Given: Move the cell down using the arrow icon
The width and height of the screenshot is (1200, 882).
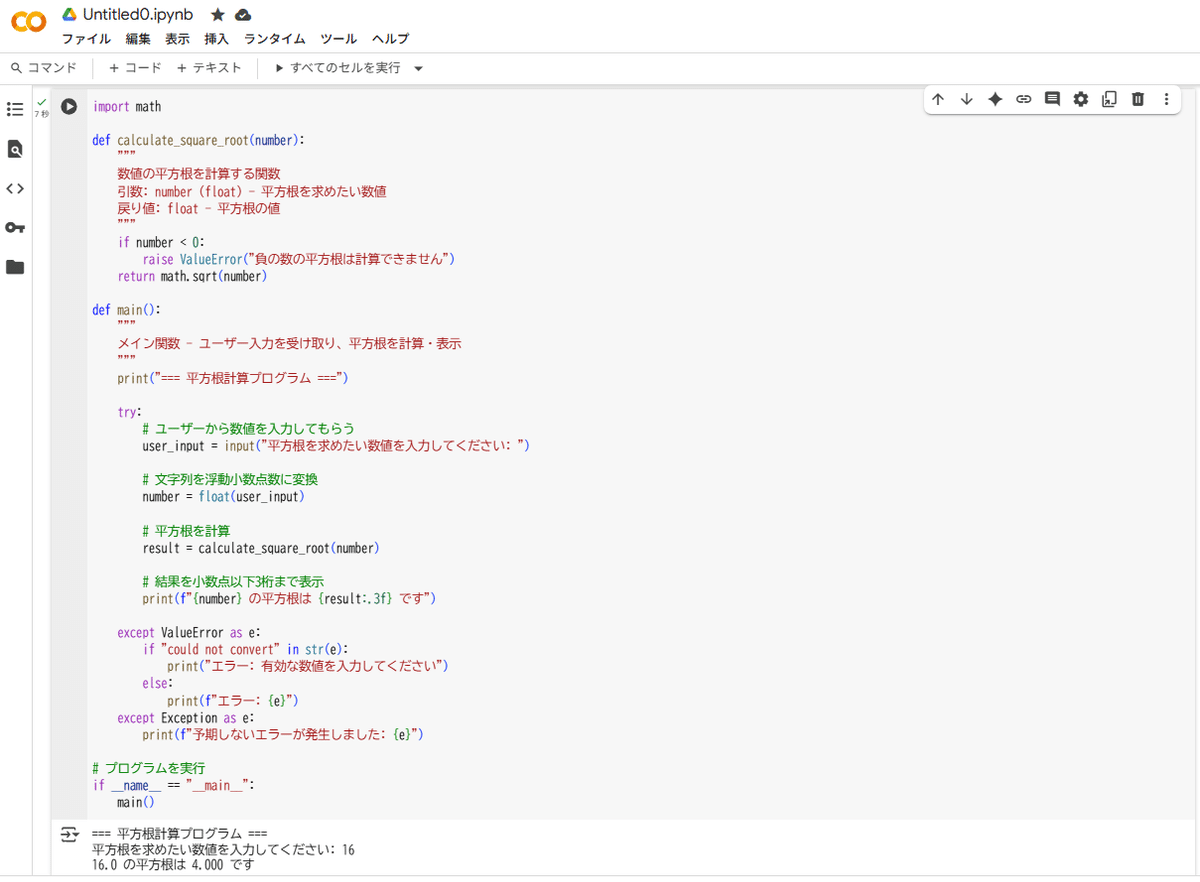Looking at the screenshot, I should click(966, 100).
